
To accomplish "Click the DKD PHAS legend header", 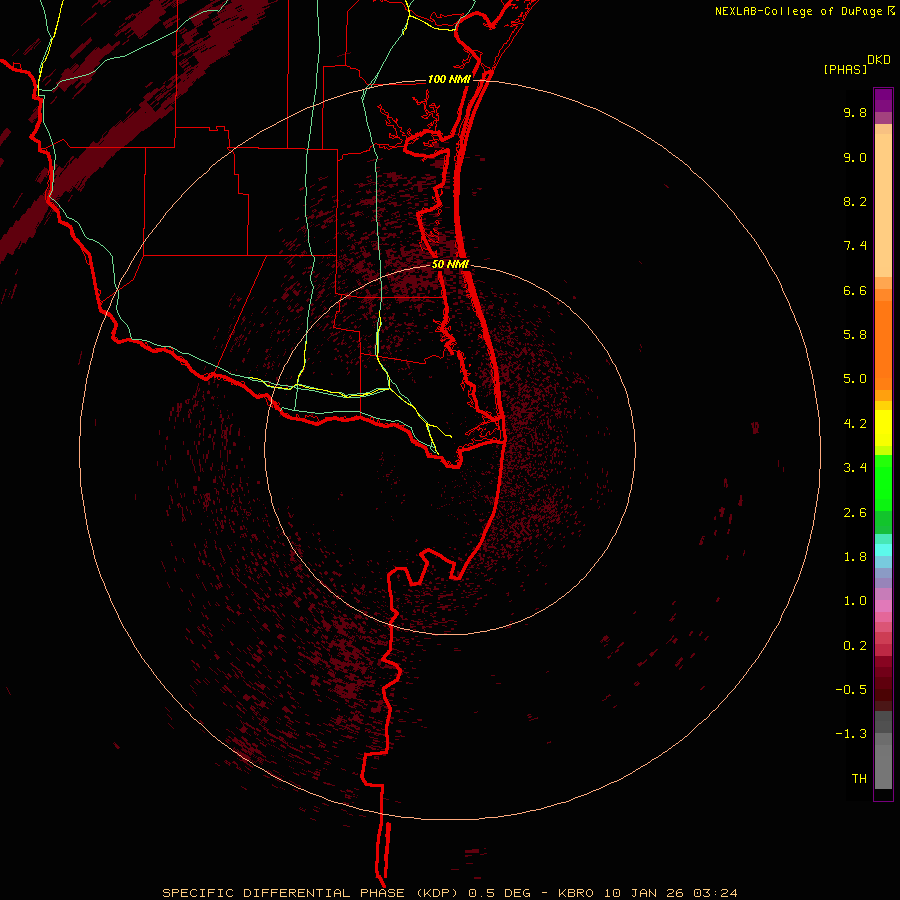I will click(856, 64).
